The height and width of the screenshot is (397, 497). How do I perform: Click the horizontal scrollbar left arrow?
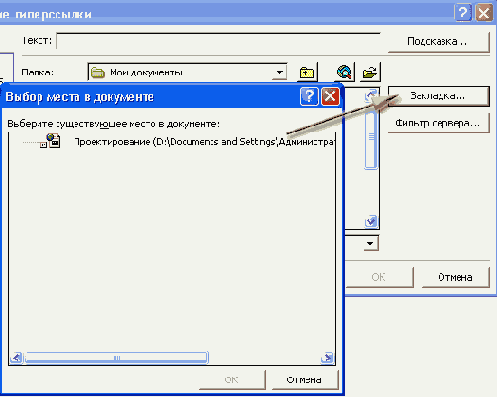click(16, 358)
